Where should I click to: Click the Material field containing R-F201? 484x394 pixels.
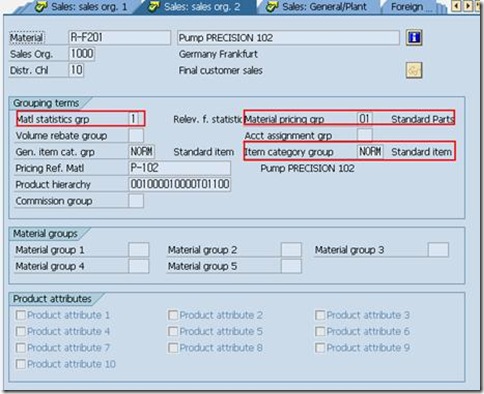(119, 37)
